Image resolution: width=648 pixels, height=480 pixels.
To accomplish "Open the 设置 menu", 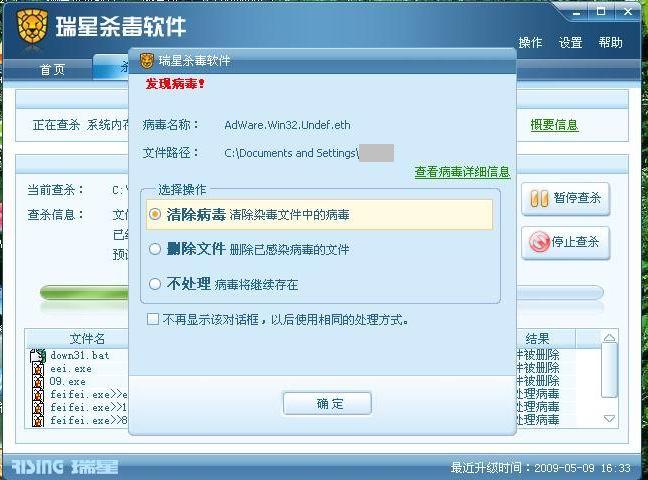I will point(570,42).
